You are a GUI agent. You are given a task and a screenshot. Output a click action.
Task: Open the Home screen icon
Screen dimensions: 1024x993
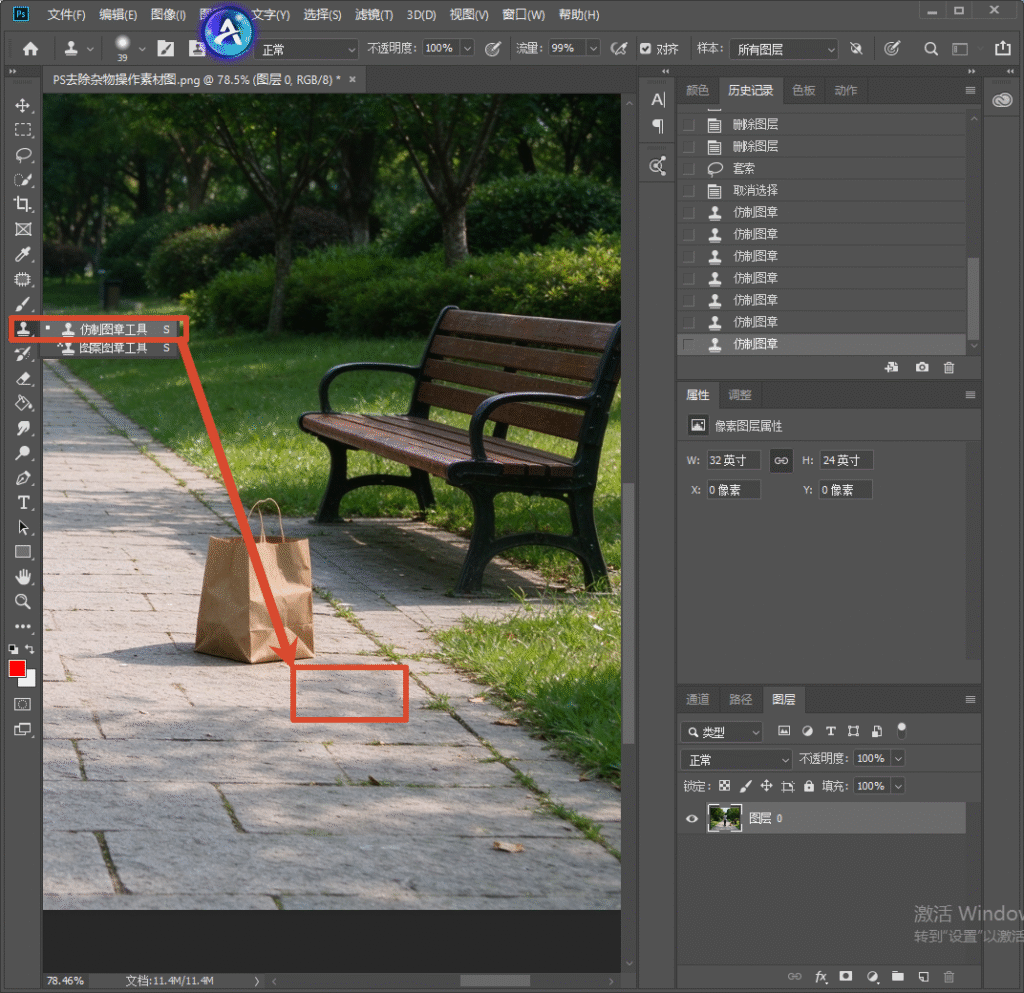click(x=30, y=49)
